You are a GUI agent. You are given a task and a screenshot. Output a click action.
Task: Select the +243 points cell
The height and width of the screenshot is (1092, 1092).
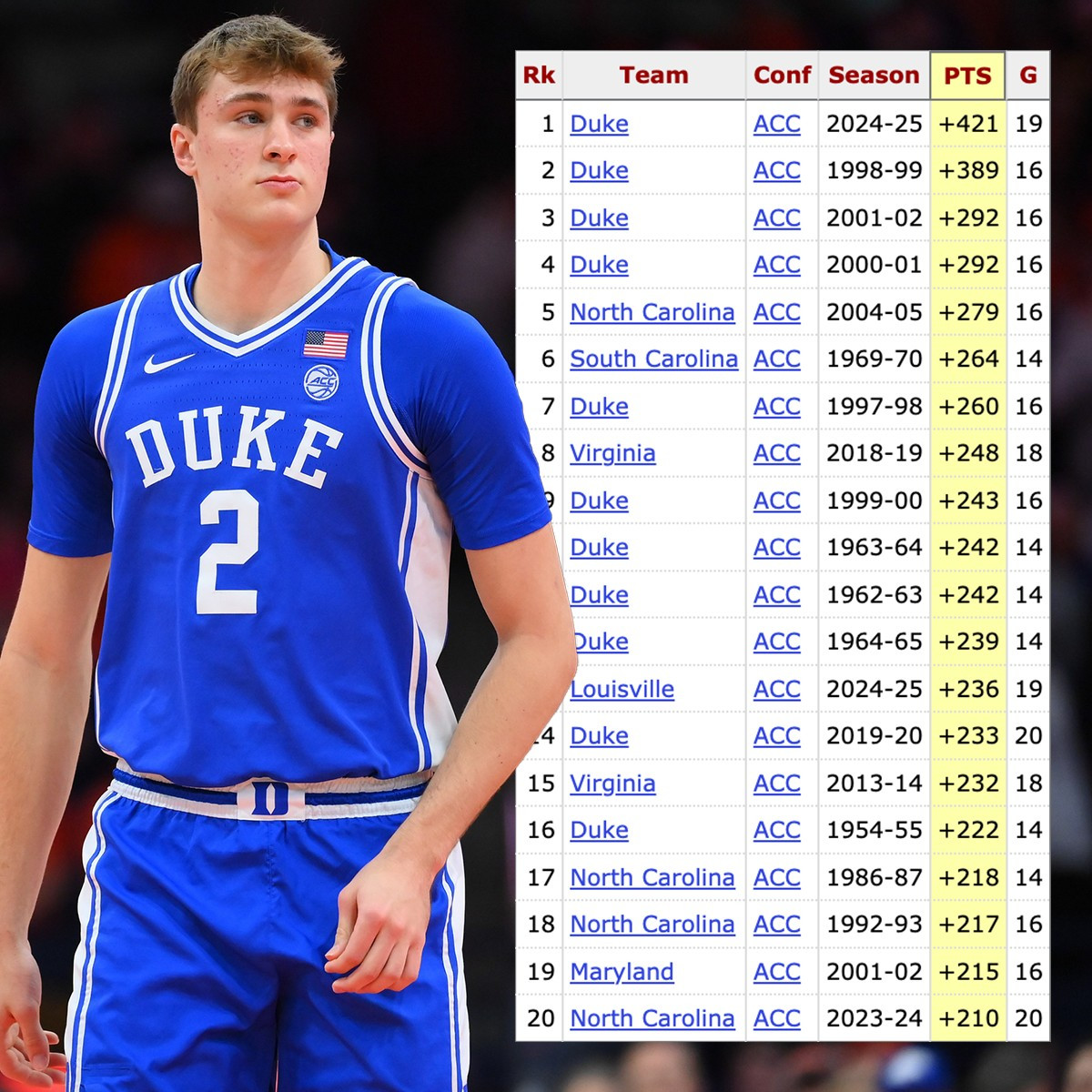click(968, 500)
